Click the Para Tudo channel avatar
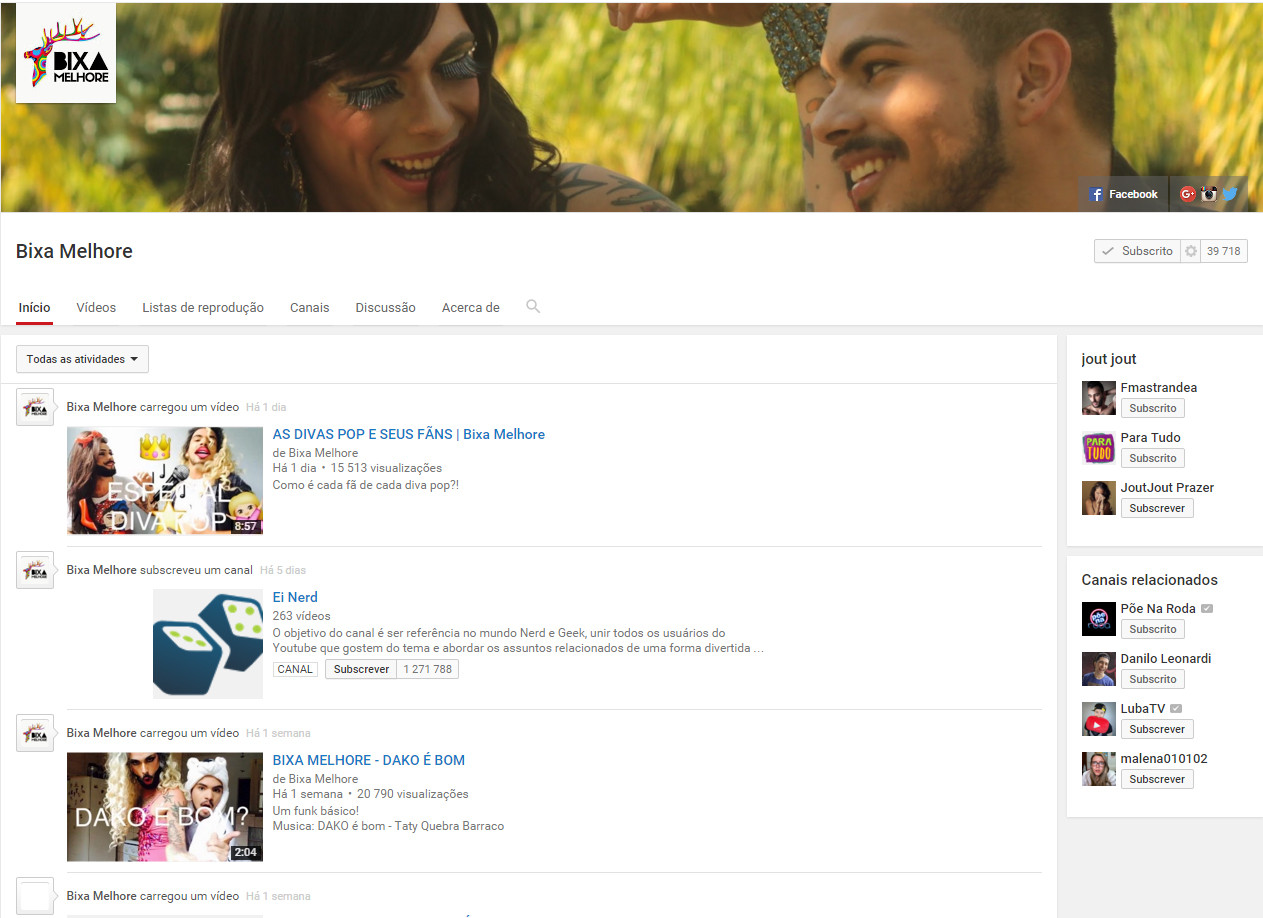This screenshot has width=1263, height=918. 1098,448
